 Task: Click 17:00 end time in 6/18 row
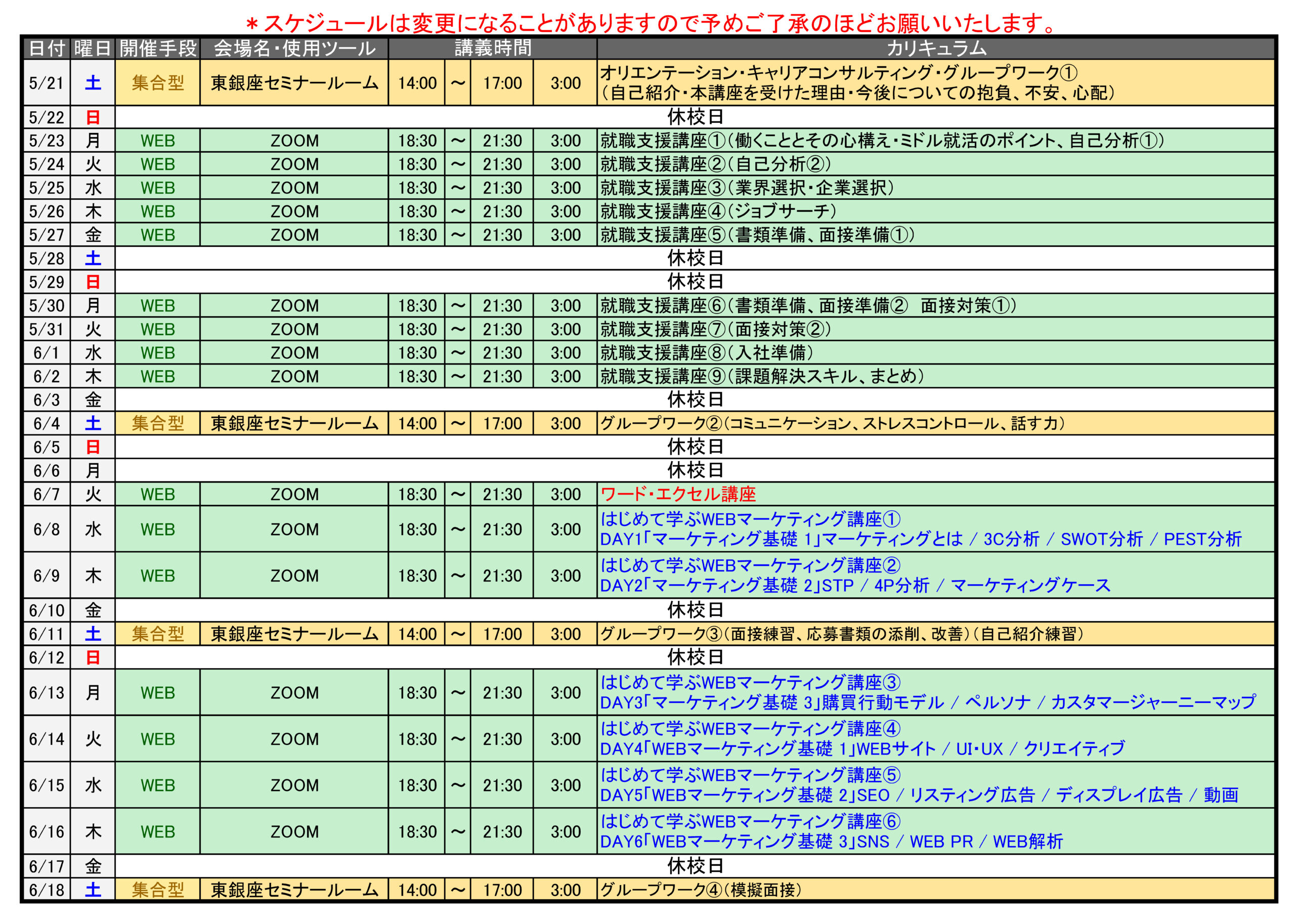point(502,891)
